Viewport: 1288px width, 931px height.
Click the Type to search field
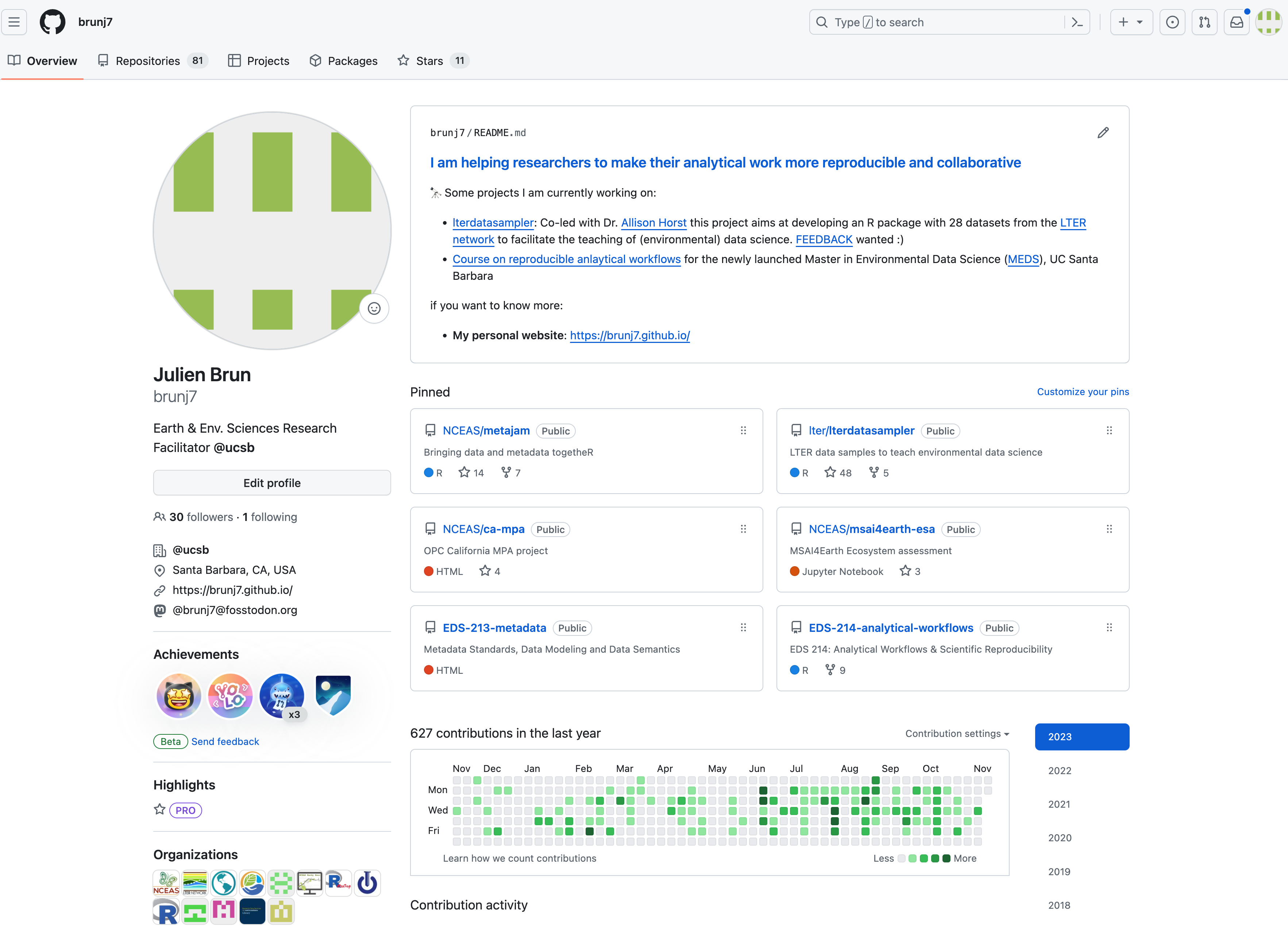937,22
